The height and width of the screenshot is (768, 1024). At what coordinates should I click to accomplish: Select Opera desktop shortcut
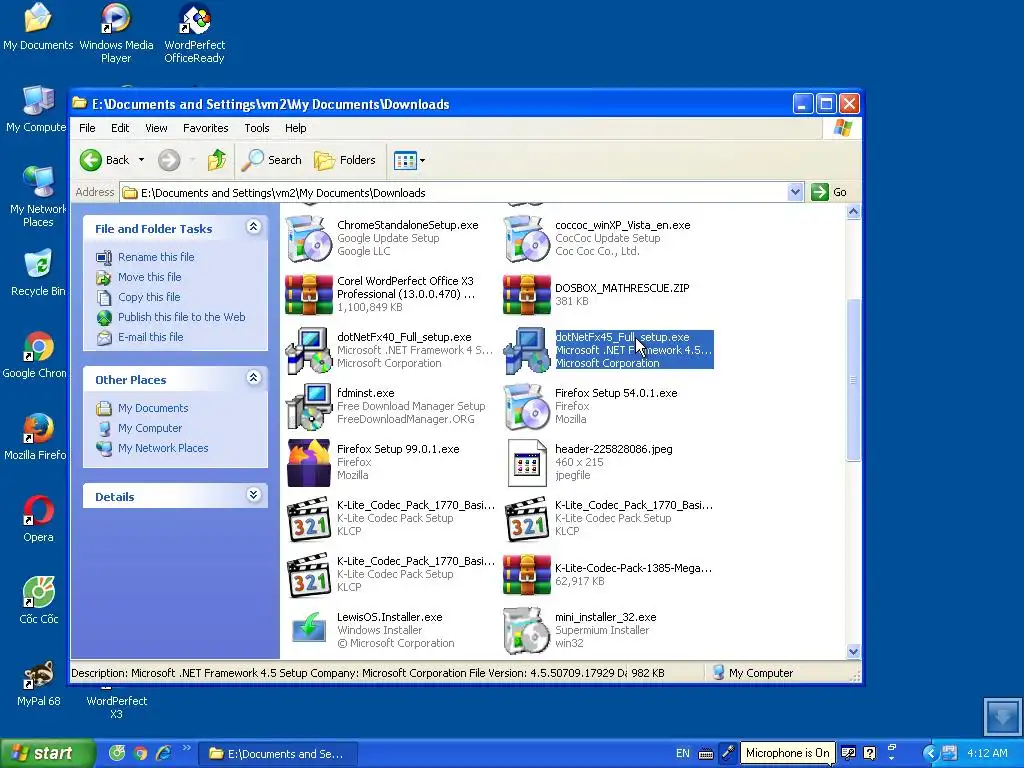click(x=38, y=519)
